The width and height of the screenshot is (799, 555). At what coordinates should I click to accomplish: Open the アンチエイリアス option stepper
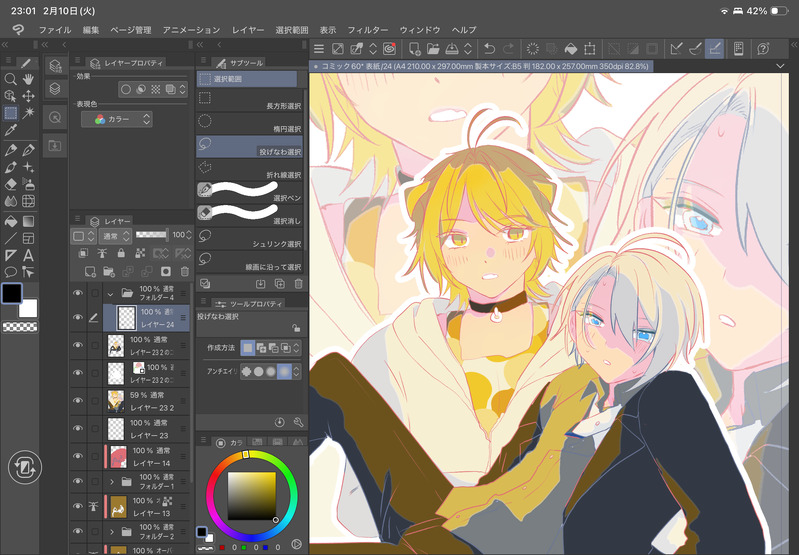[296, 372]
